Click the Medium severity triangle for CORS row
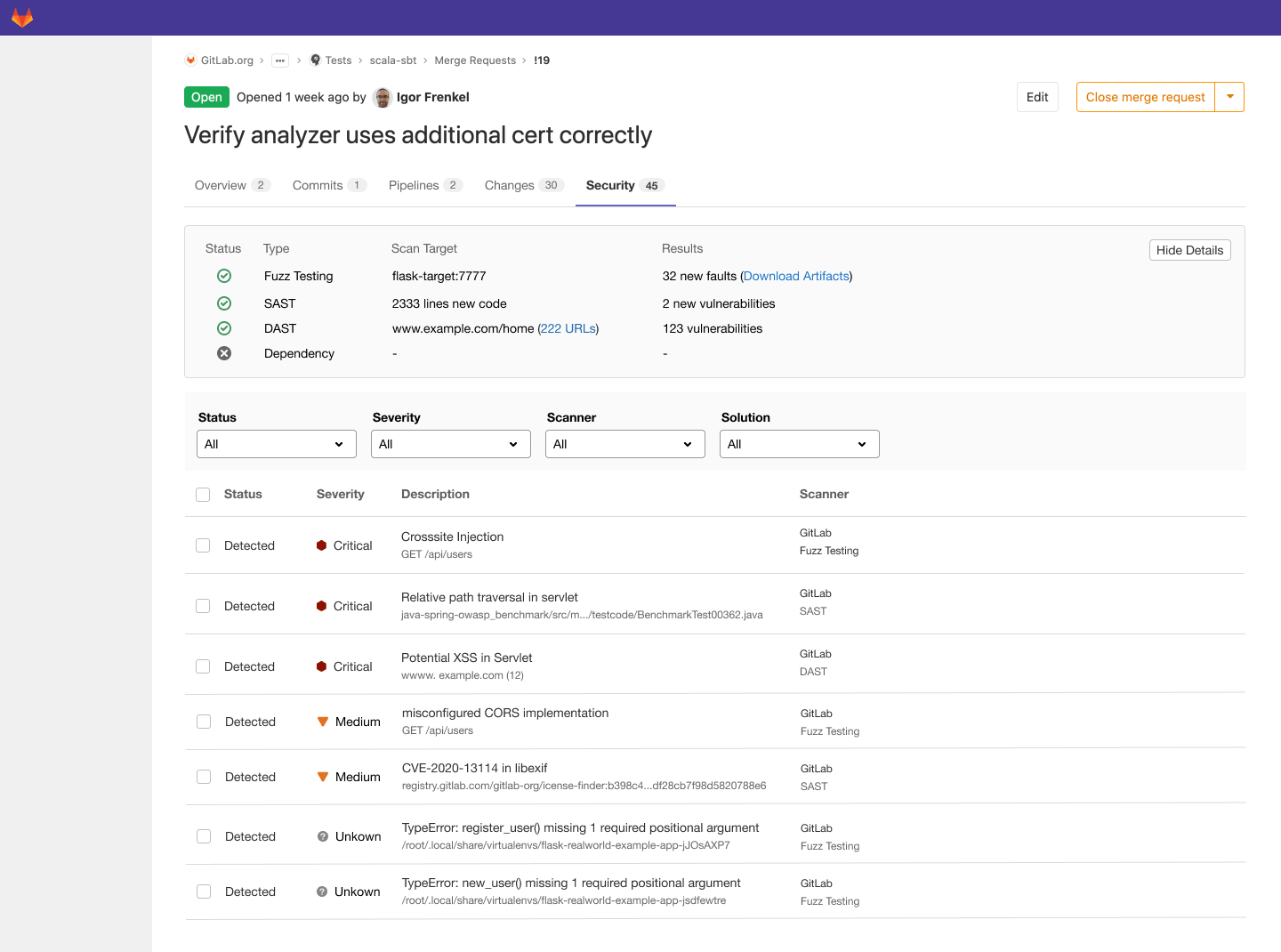The height and width of the screenshot is (952, 1281). point(323,722)
